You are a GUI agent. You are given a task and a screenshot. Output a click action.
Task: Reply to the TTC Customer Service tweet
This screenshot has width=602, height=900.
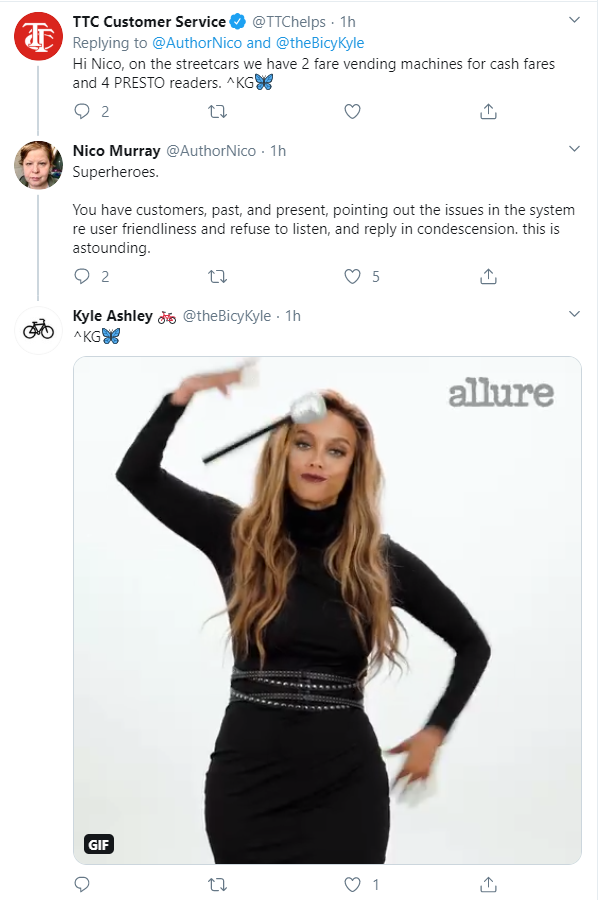82,112
